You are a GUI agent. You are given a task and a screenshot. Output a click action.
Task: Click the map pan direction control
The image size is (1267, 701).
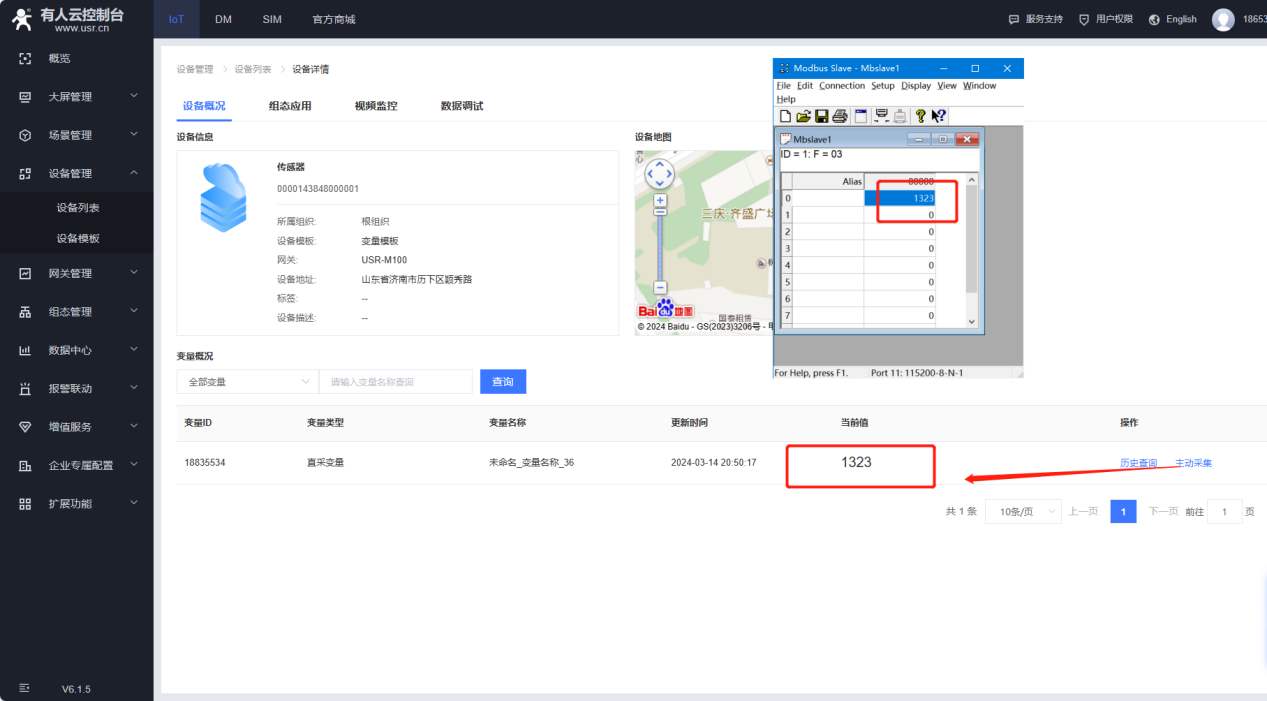pos(659,174)
